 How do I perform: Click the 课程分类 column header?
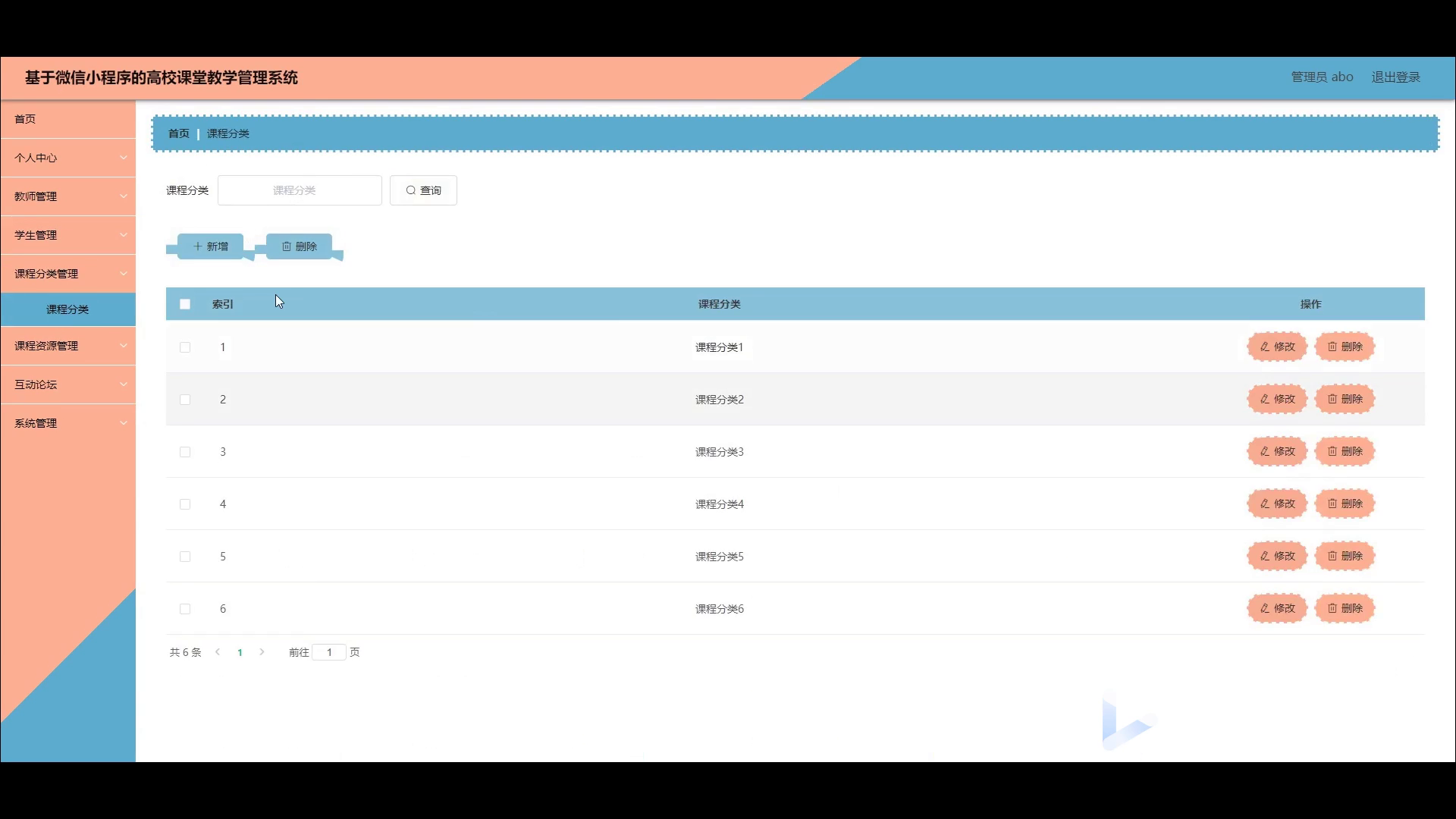pyautogui.click(x=719, y=304)
